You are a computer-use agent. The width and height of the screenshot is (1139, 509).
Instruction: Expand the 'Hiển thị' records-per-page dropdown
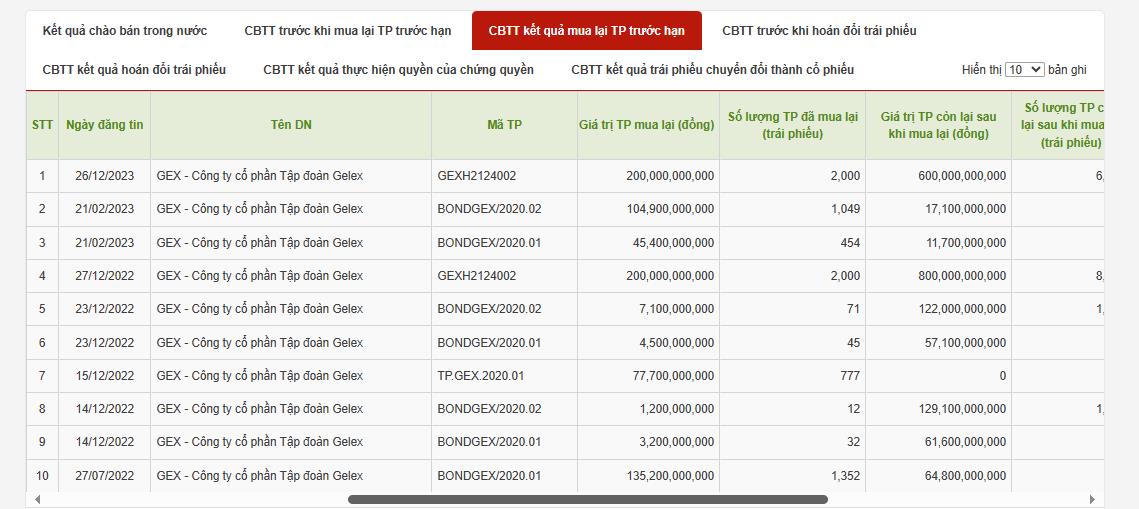pos(1024,70)
